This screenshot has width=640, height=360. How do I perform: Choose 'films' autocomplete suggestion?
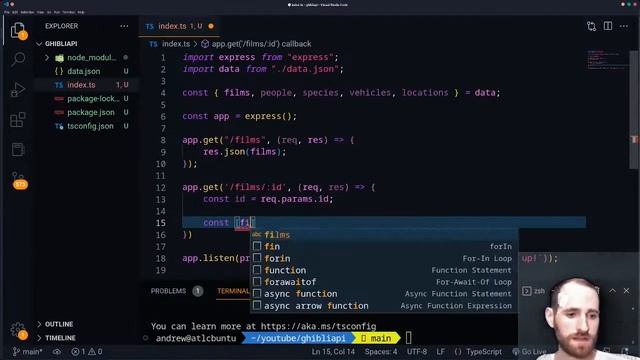[384, 235]
